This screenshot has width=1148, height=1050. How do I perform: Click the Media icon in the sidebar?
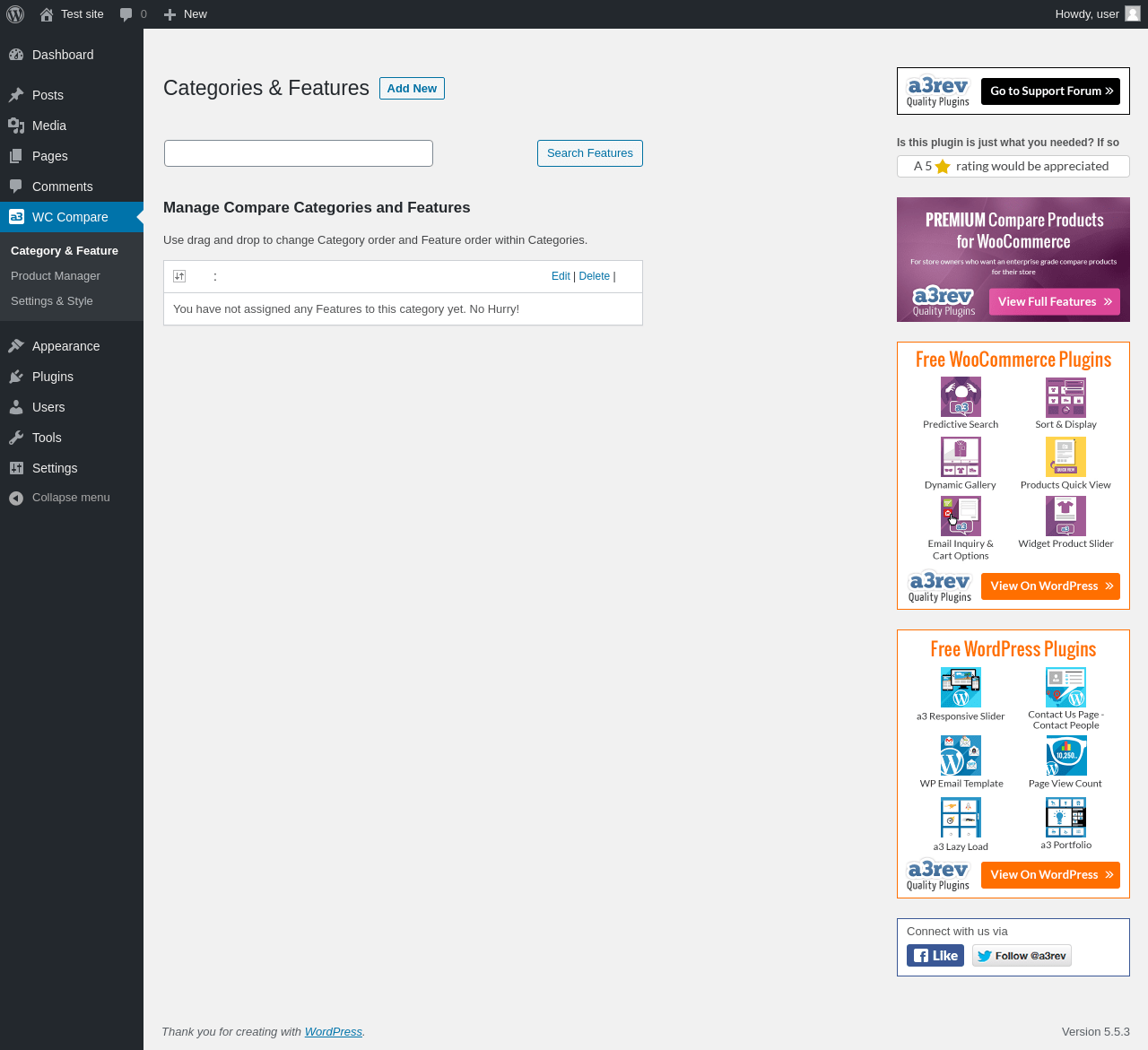[x=16, y=126]
